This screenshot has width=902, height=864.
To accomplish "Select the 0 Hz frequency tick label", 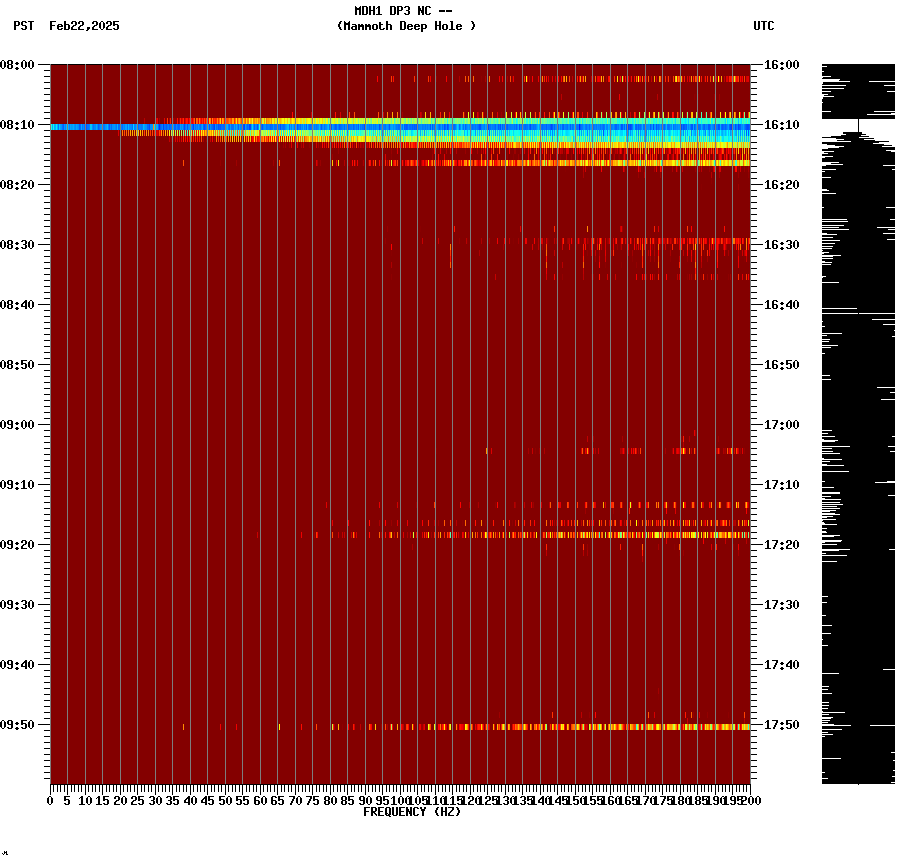I will [47, 800].
